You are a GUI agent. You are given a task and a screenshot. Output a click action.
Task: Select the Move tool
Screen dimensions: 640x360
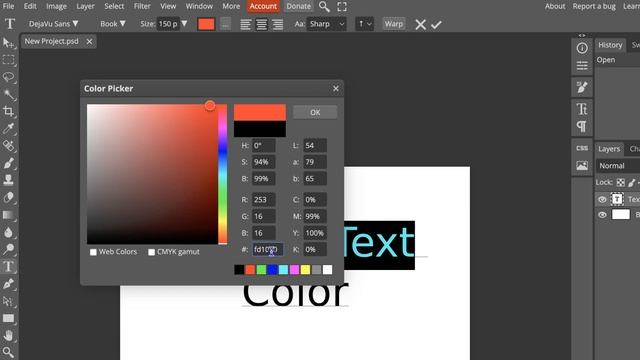[8, 43]
